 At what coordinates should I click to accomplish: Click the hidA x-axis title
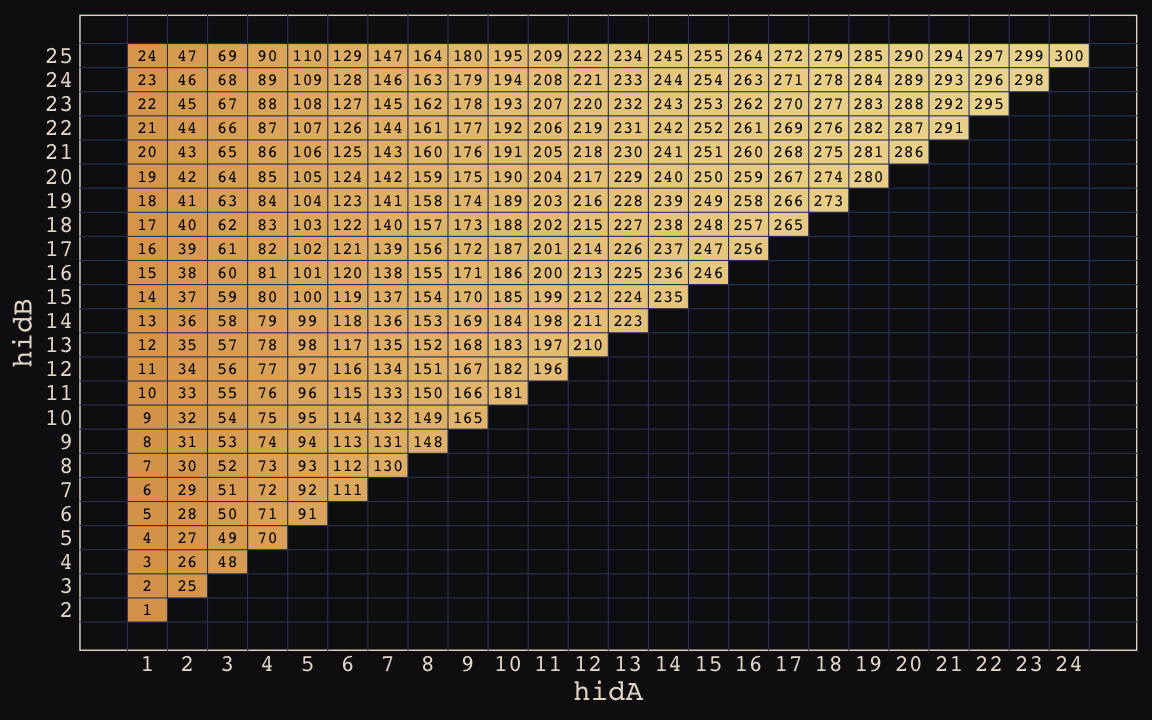pyautogui.click(x=607, y=692)
